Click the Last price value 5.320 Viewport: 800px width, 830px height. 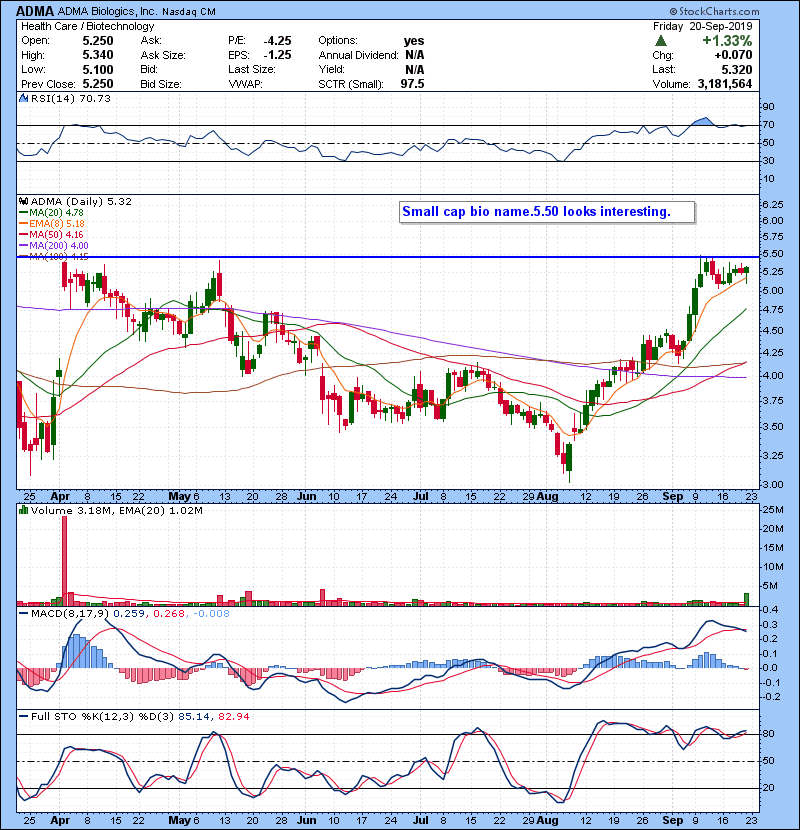[x=736, y=69]
